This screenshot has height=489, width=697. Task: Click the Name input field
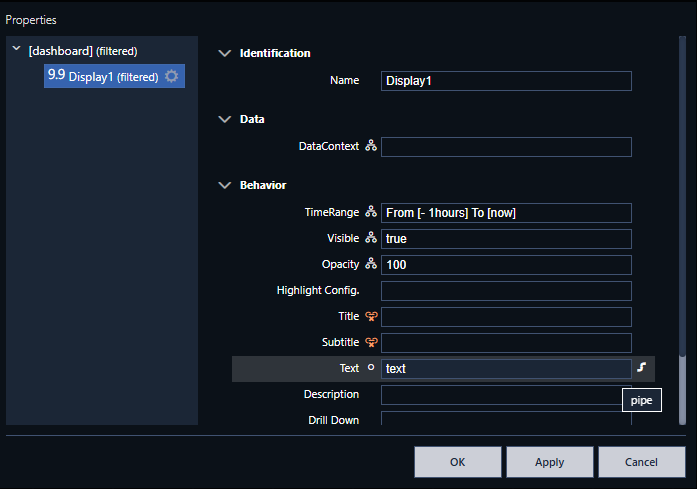(506, 81)
